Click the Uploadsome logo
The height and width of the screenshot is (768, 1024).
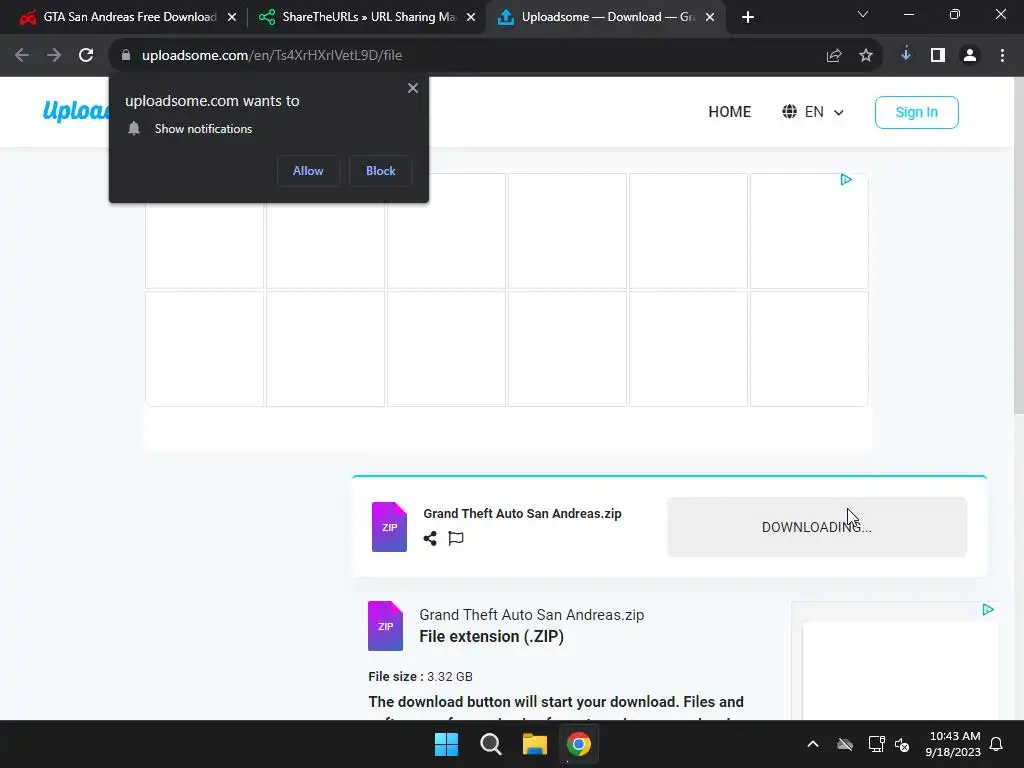coord(75,111)
